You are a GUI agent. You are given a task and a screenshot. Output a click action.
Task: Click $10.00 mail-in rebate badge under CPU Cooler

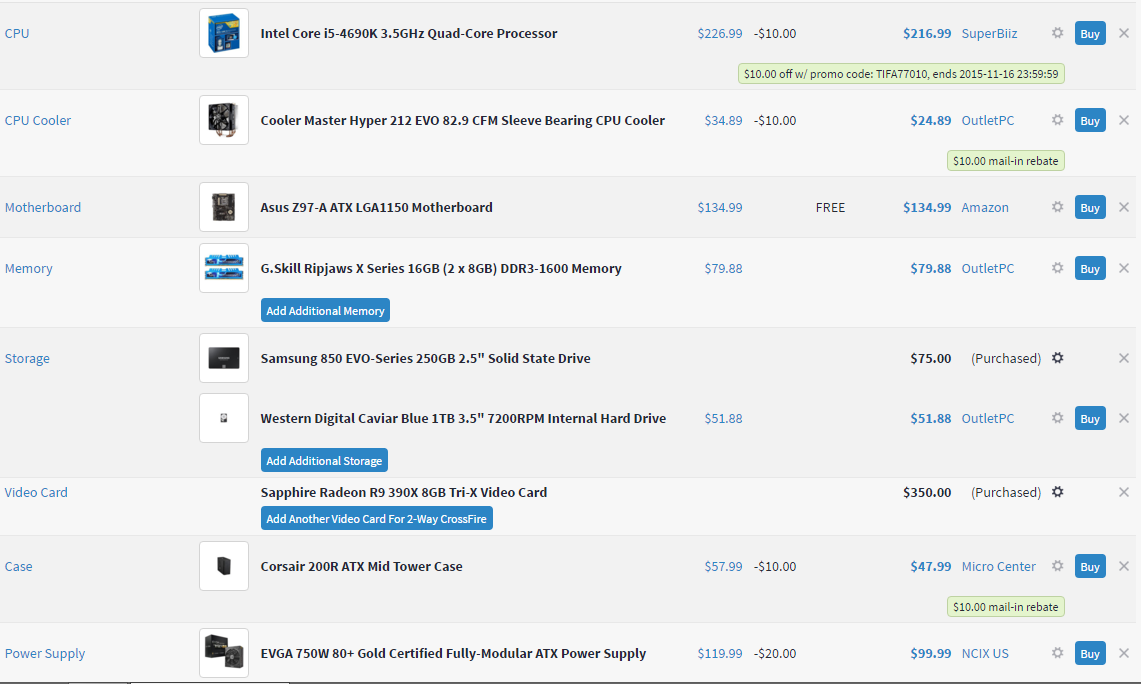[x=1006, y=161]
